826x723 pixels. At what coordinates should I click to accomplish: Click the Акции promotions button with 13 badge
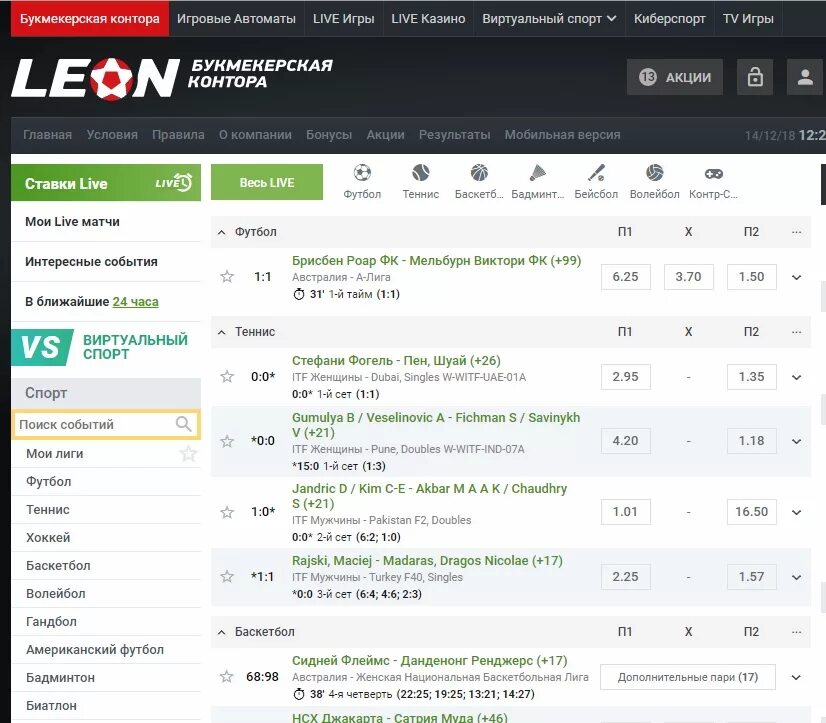675,77
